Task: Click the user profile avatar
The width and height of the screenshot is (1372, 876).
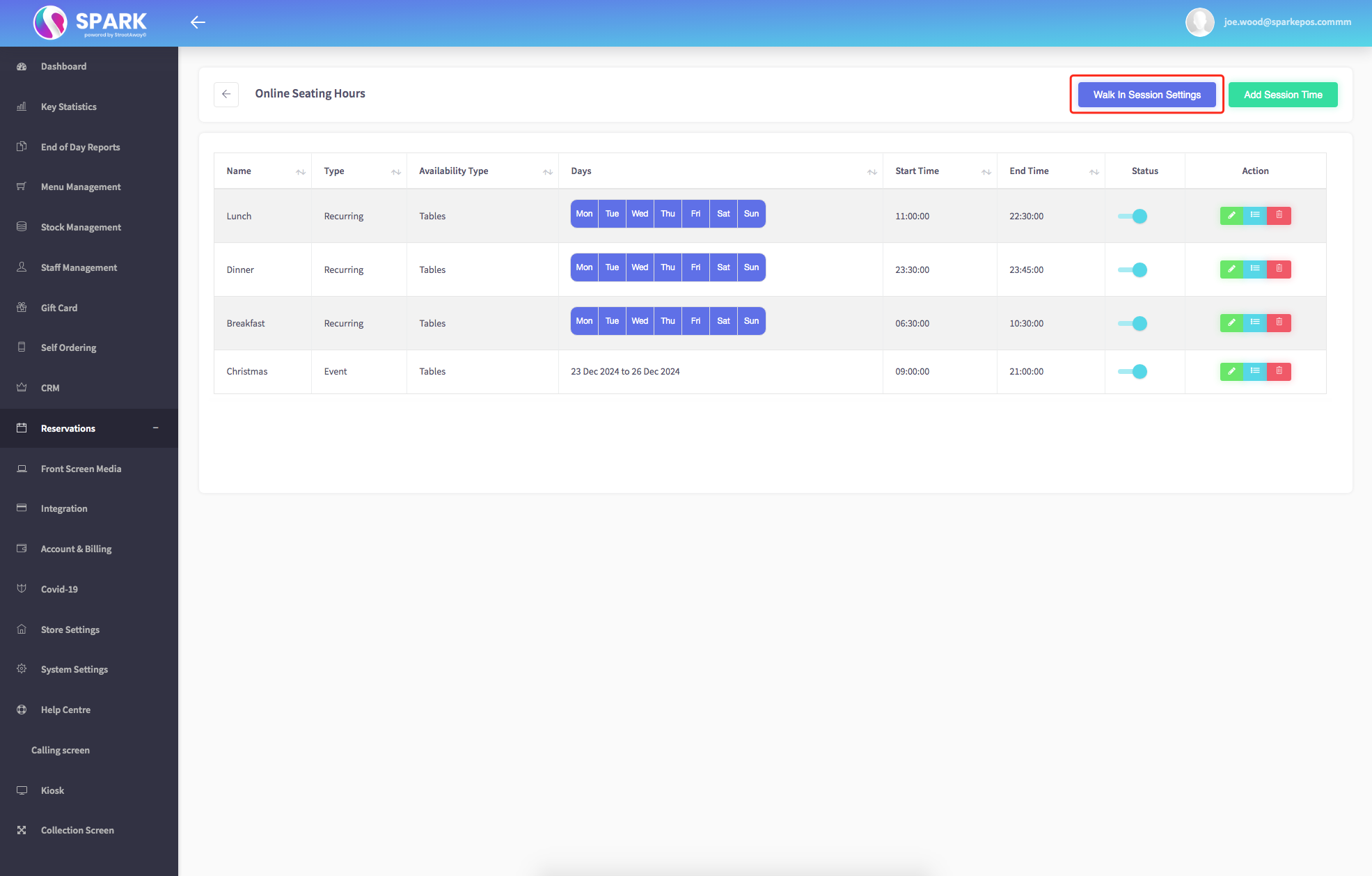Action: [1199, 22]
